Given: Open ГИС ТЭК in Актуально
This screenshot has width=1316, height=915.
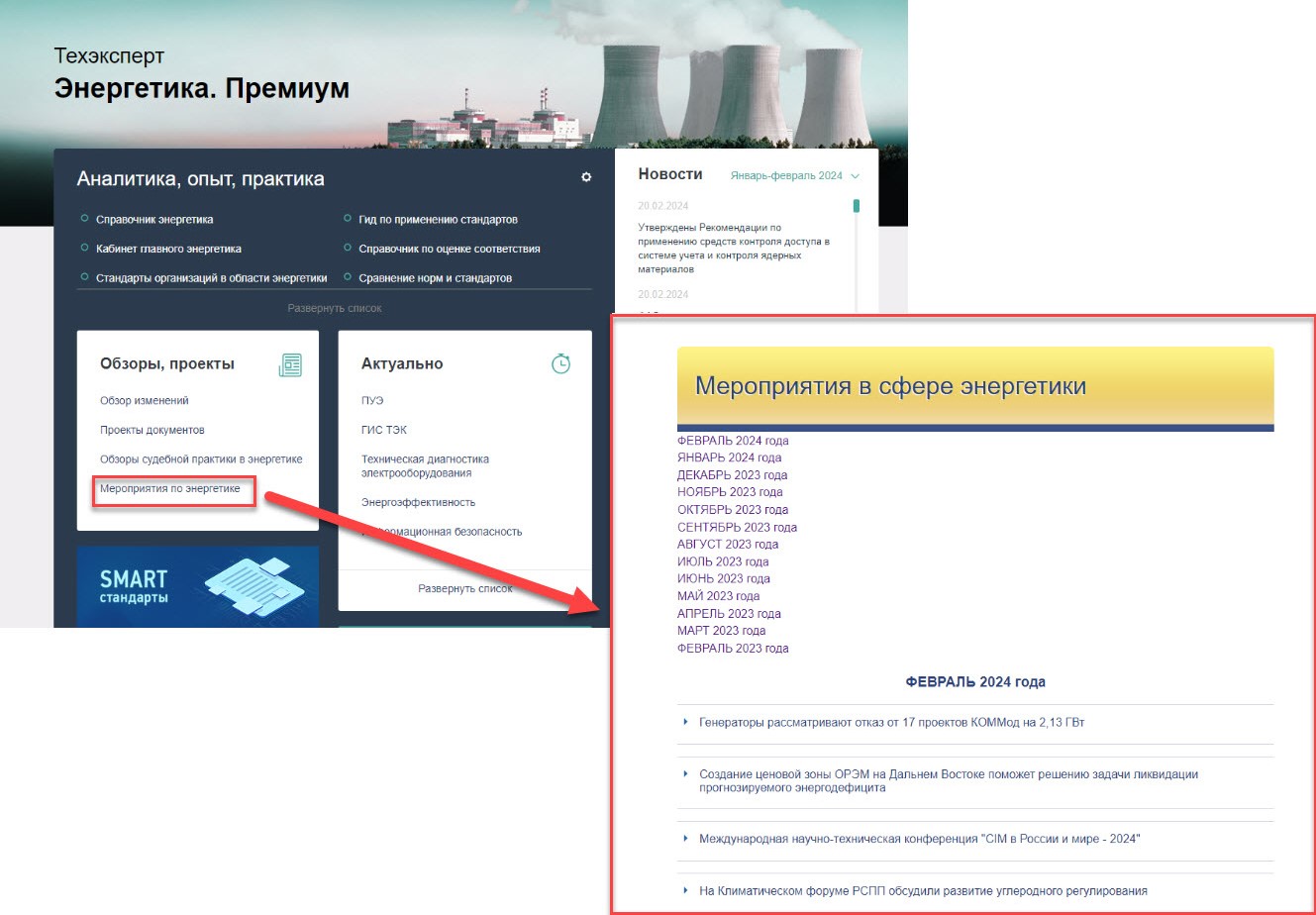Looking at the screenshot, I should coord(384,430).
